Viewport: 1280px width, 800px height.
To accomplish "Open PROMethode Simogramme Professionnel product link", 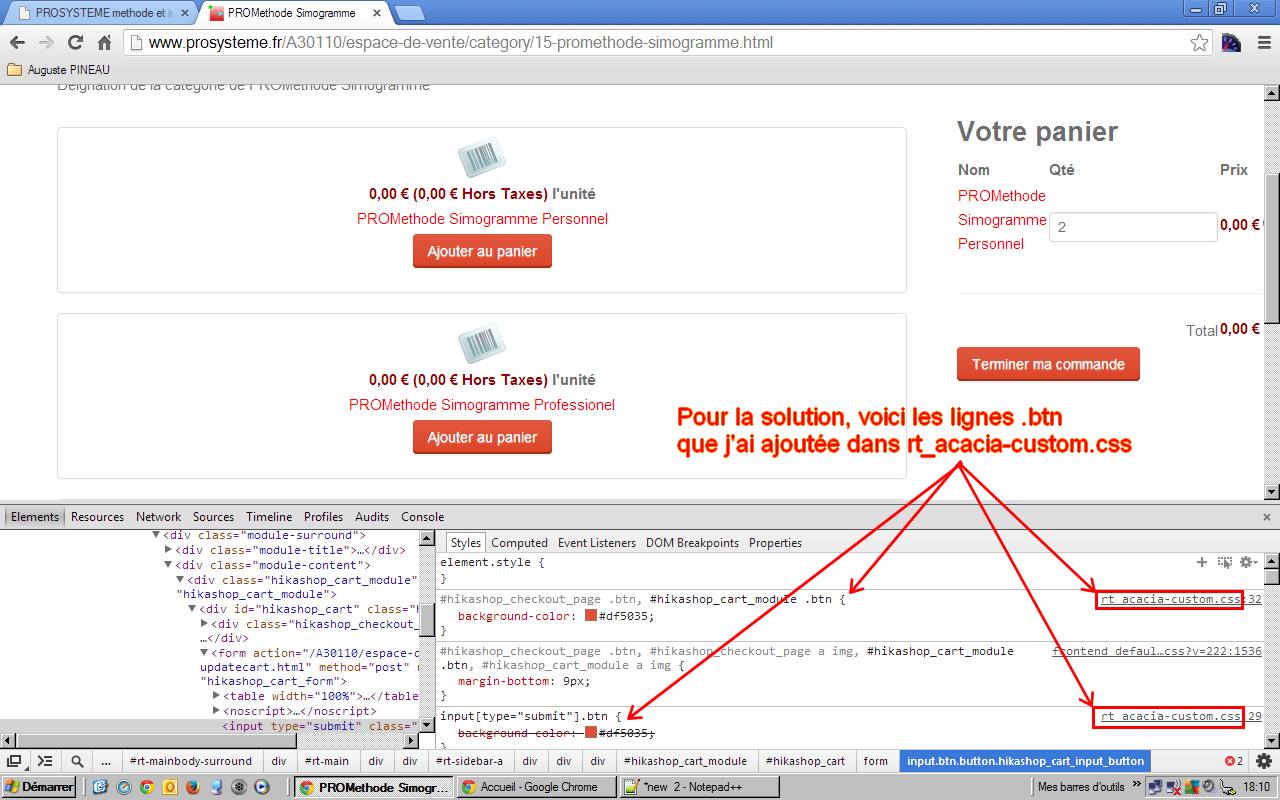I will (x=482, y=405).
